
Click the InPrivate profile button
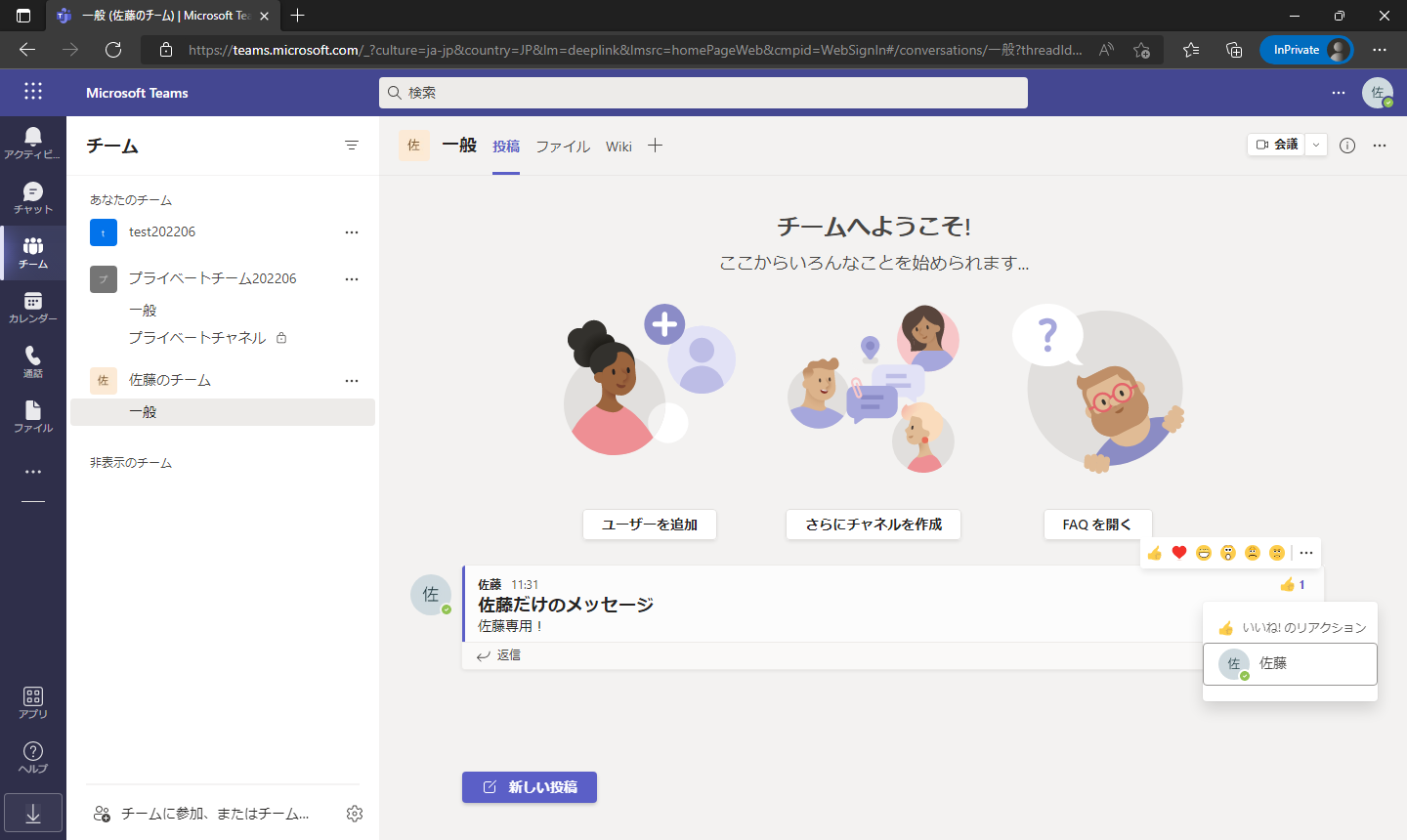click(1306, 50)
